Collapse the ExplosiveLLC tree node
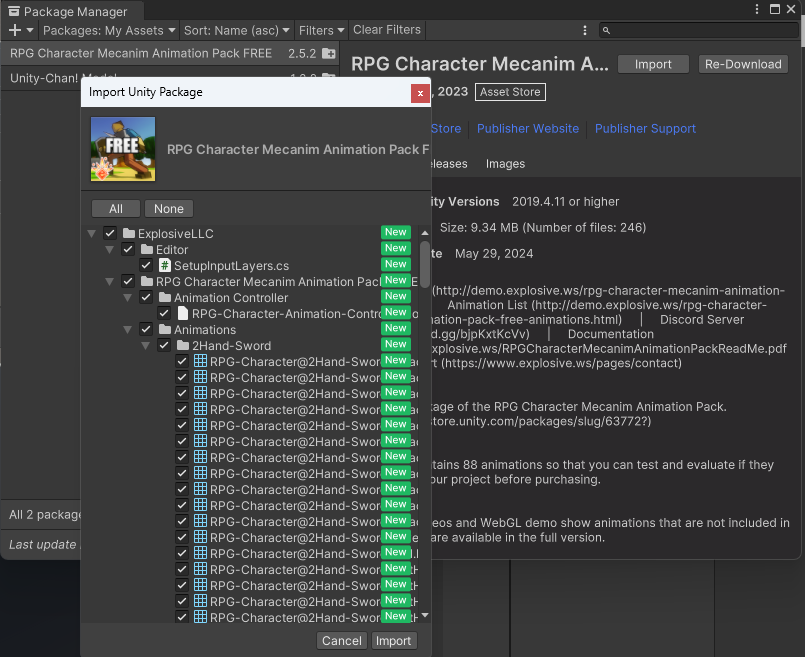The width and height of the screenshot is (805, 657). point(92,234)
